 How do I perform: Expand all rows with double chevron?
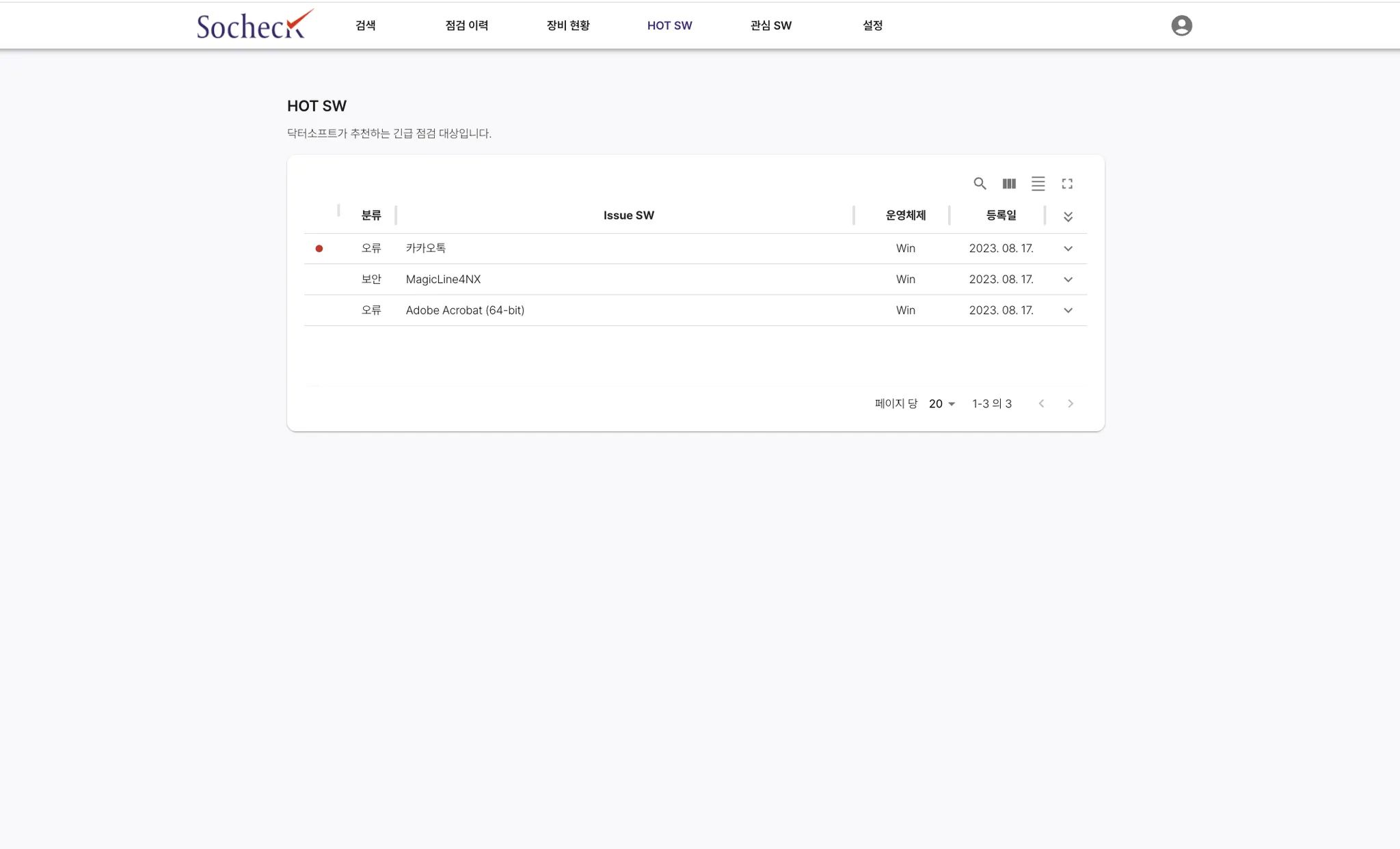pyautogui.click(x=1068, y=217)
